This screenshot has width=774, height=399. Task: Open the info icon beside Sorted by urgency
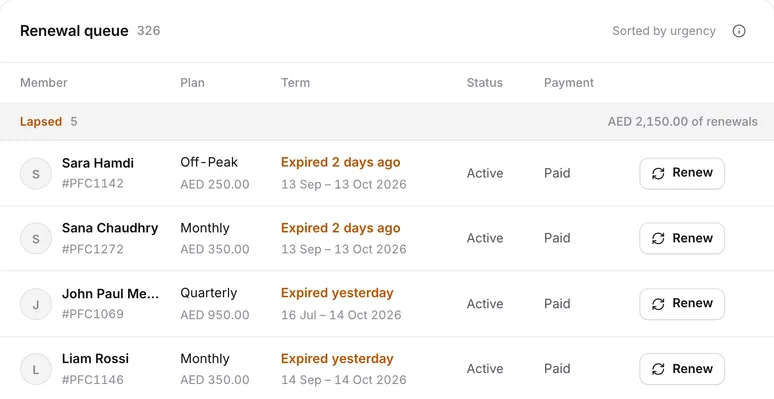pyautogui.click(x=738, y=31)
